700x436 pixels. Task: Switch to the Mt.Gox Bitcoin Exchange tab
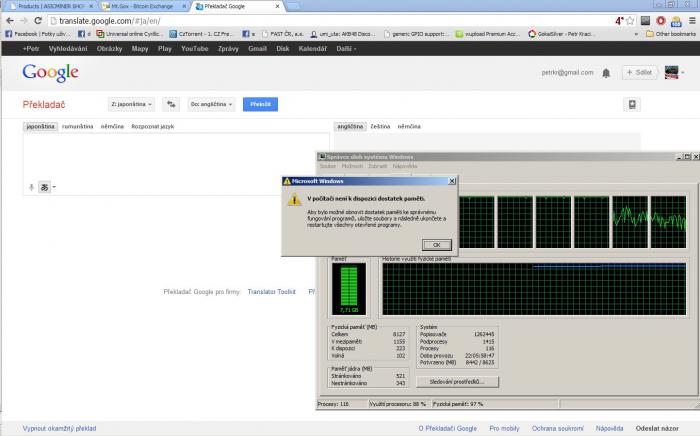pyautogui.click(x=142, y=6)
